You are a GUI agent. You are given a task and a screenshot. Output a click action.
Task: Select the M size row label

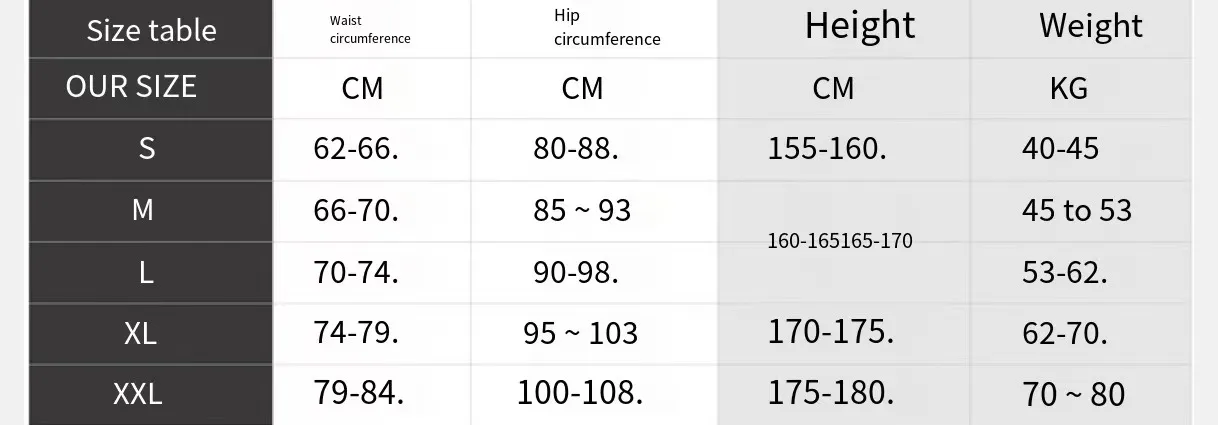(143, 210)
